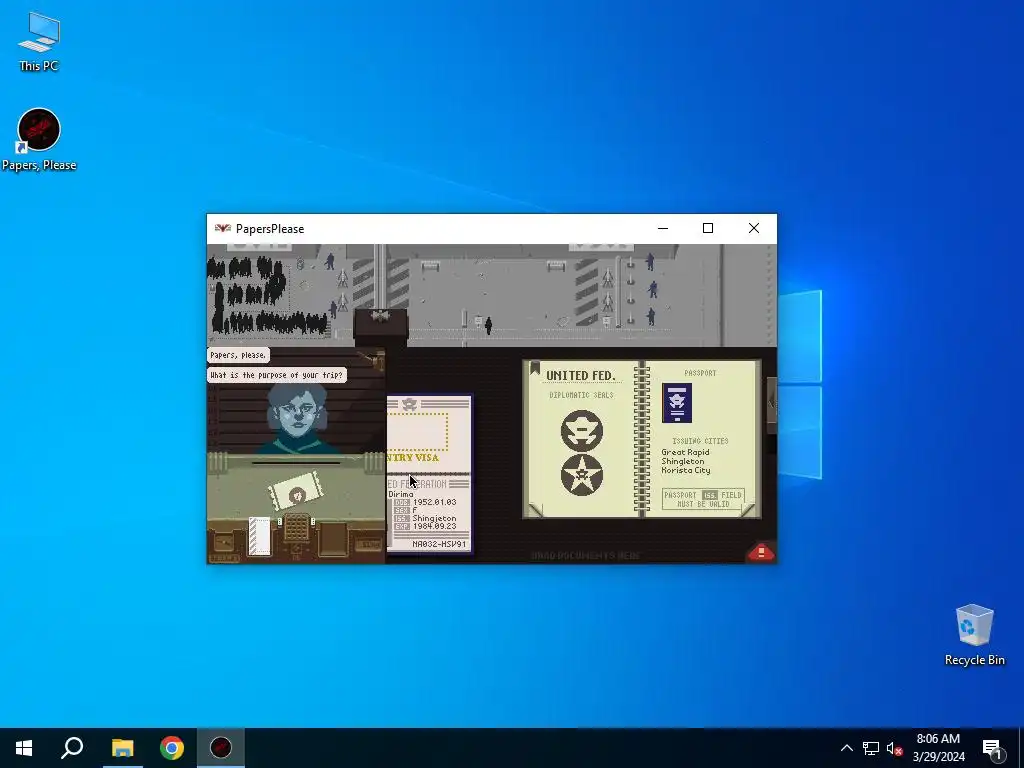Click the 'Papers, please.' speech bubble
The image size is (1024, 768).
click(x=238, y=355)
